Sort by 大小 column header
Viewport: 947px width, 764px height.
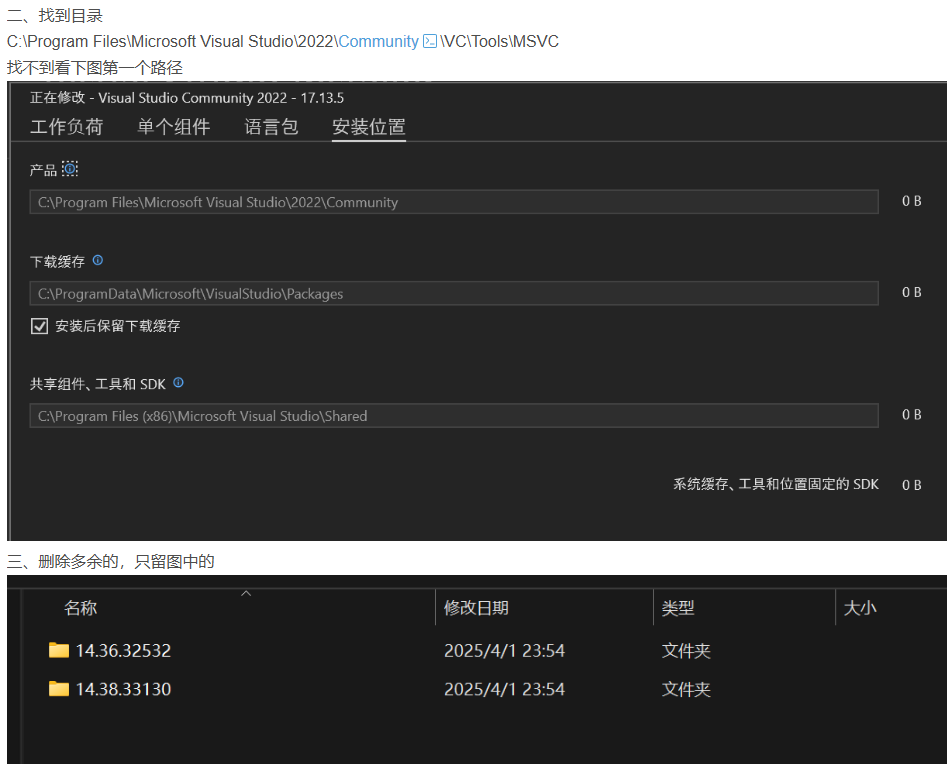tap(859, 608)
